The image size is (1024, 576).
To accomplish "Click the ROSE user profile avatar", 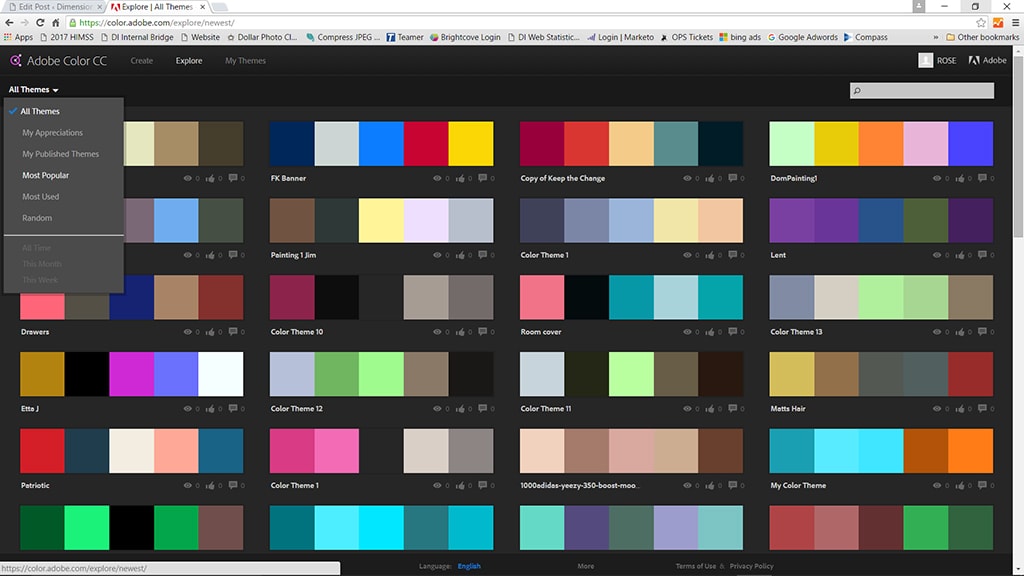I will [x=925, y=60].
